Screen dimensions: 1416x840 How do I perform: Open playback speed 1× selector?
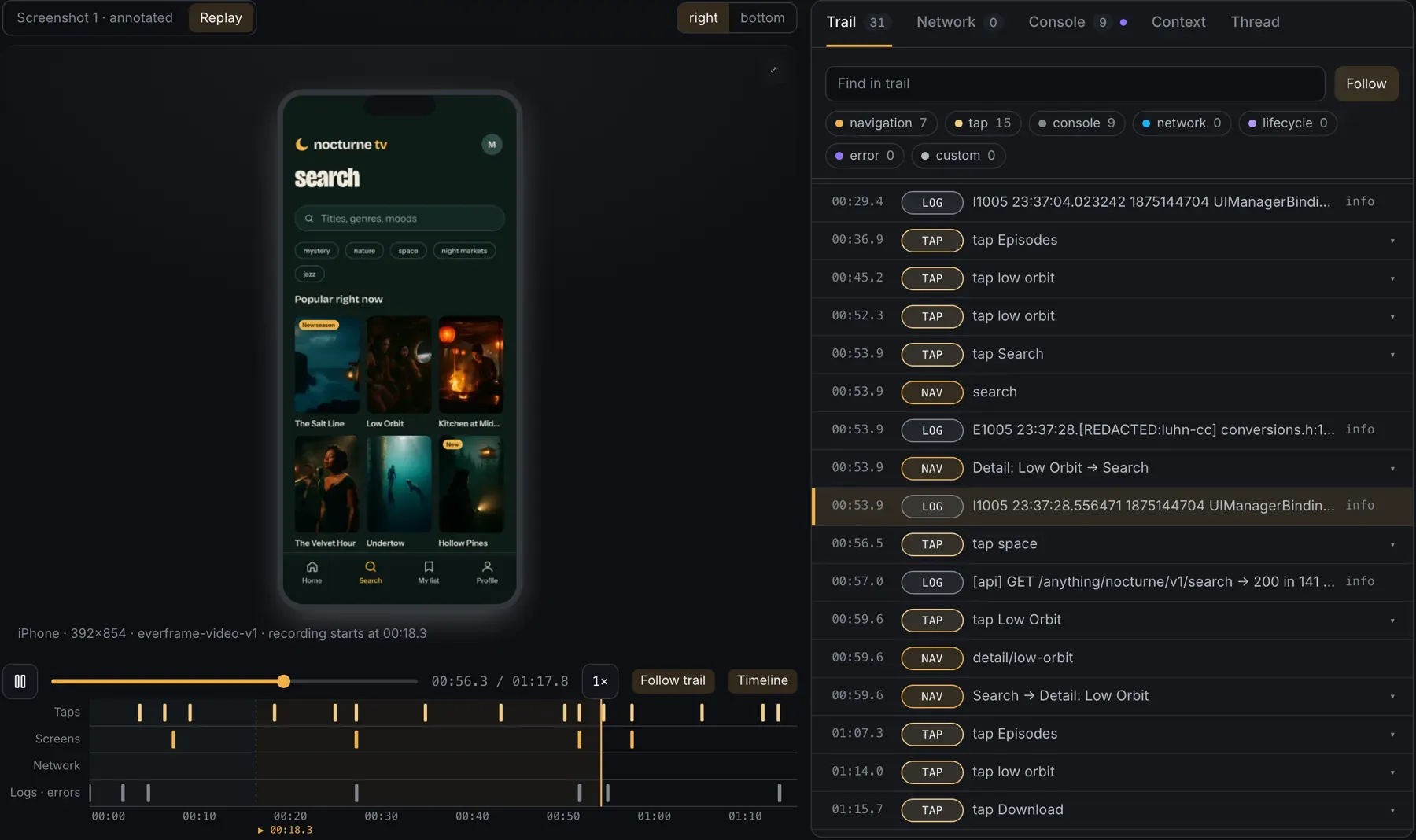click(x=599, y=681)
